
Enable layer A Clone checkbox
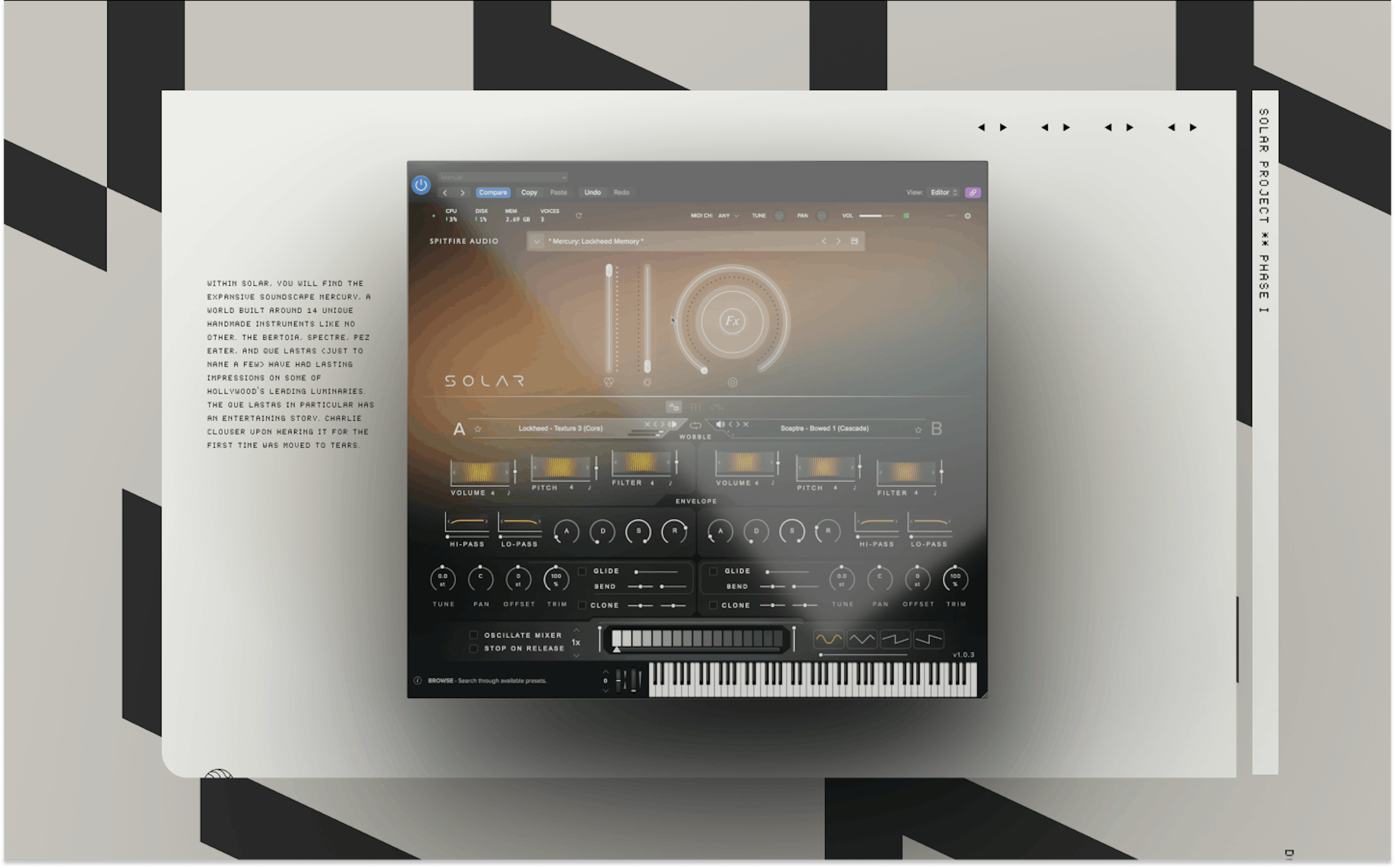(582, 606)
